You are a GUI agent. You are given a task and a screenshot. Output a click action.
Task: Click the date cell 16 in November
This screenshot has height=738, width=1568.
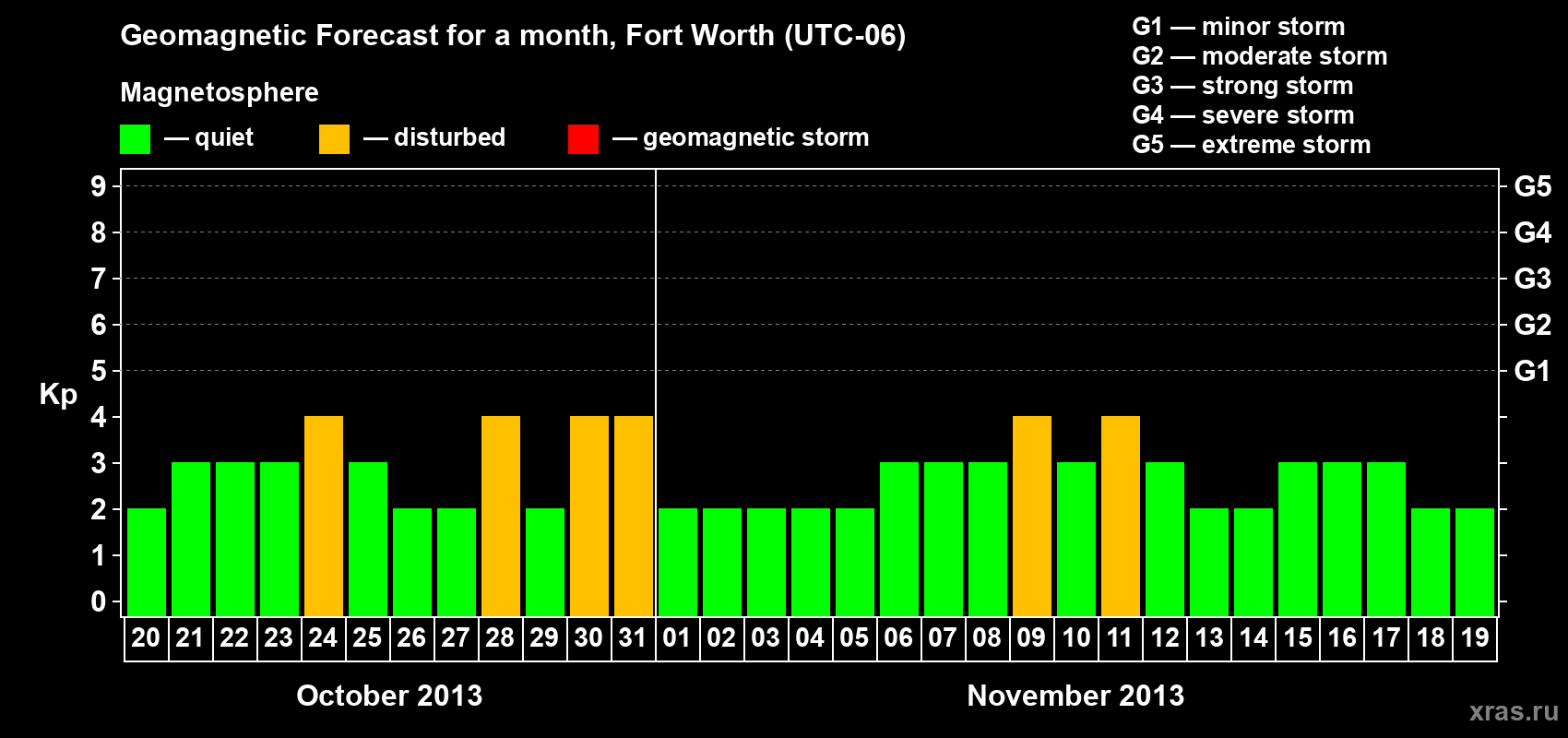[1342, 638]
